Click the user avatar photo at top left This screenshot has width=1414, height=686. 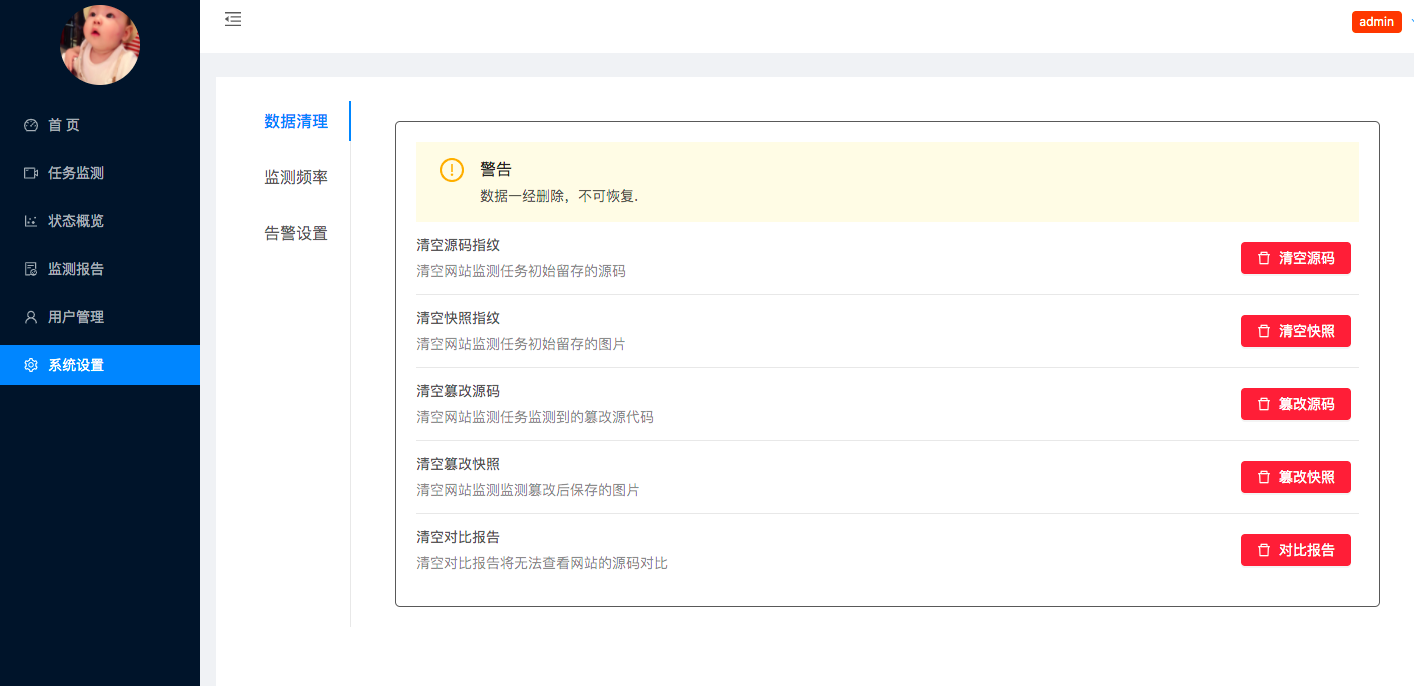coord(100,45)
